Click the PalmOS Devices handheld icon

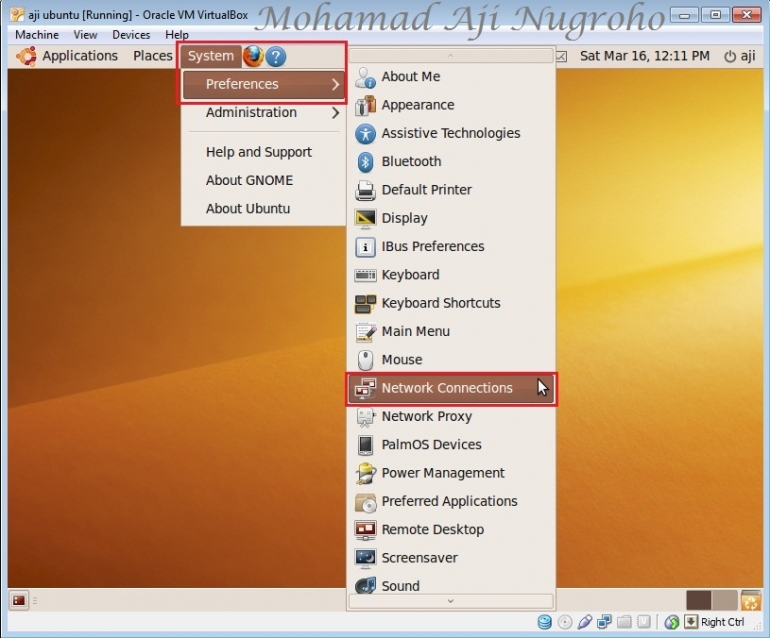pyautogui.click(x=365, y=445)
